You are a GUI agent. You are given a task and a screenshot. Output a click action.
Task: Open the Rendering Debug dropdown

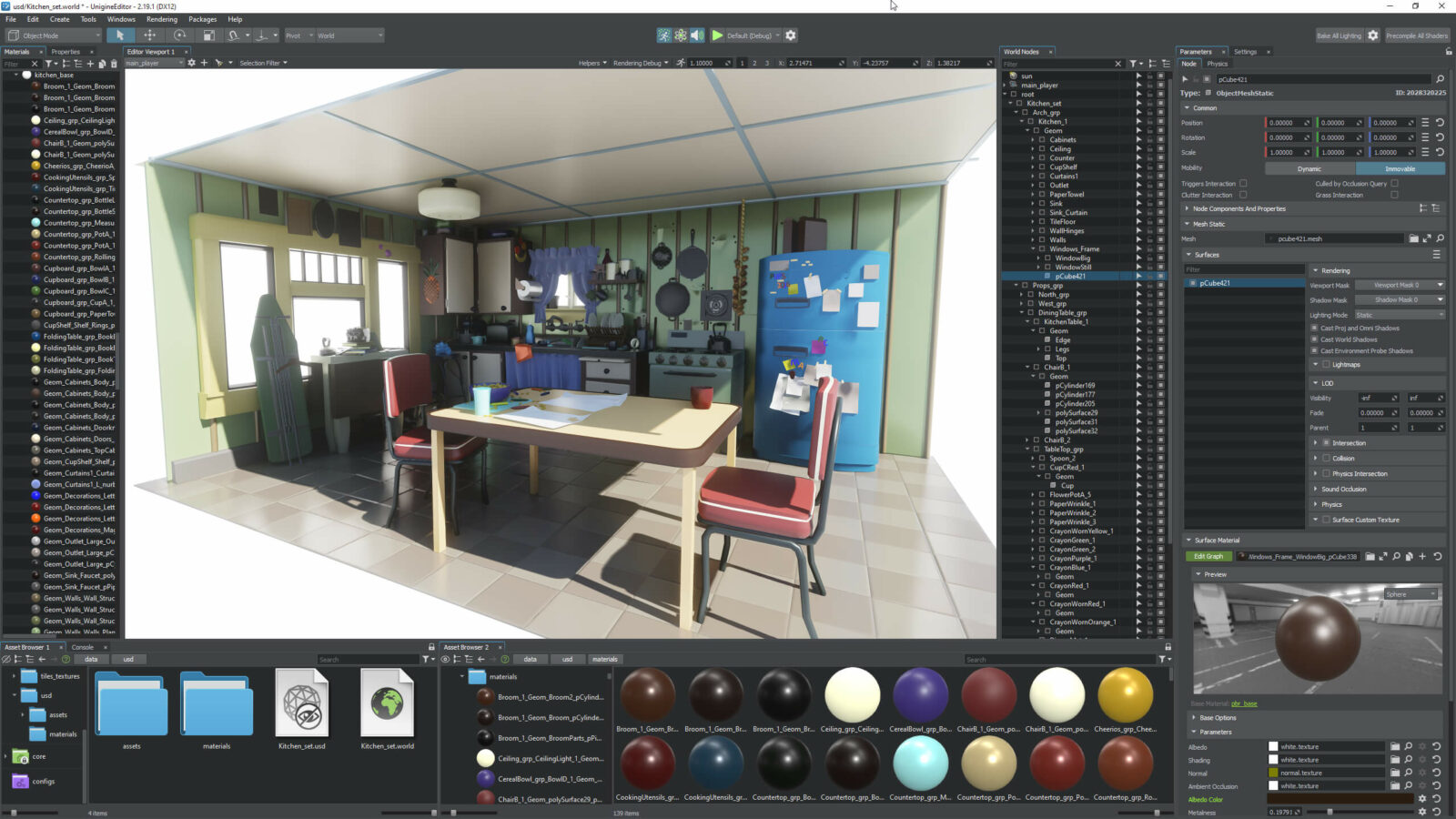(641, 63)
